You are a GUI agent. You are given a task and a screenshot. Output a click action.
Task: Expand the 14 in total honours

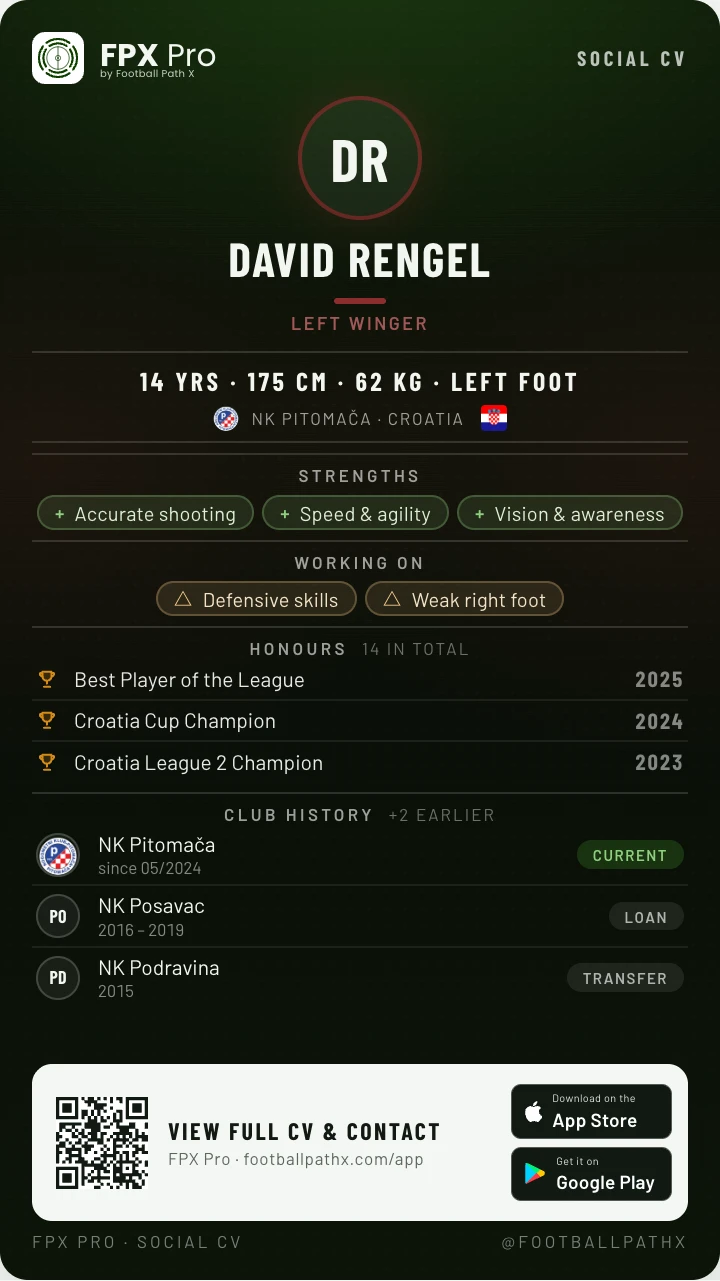click(x=415, y=649)
